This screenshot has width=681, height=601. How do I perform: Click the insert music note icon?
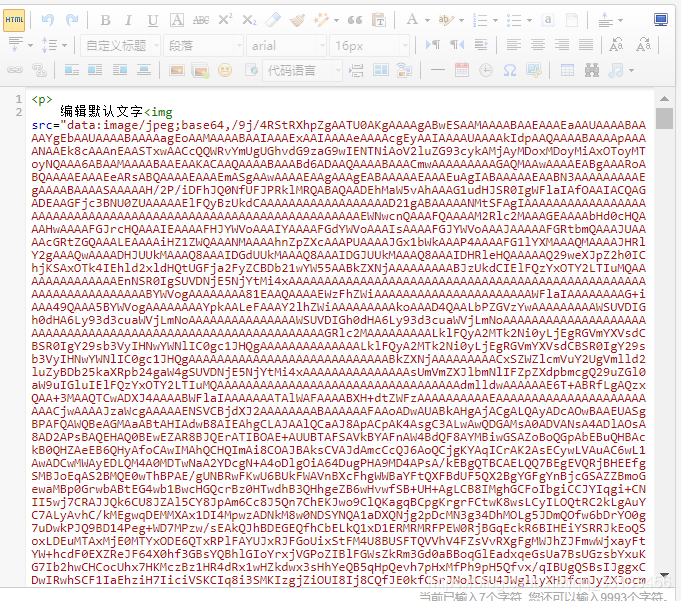point(616,70)
